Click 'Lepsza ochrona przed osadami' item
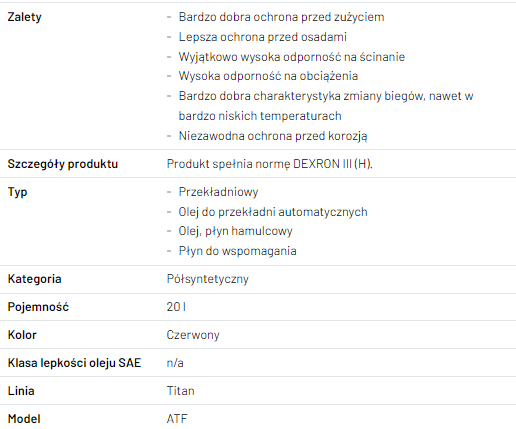This screenshot has width=516, height=429. point(263,37)
